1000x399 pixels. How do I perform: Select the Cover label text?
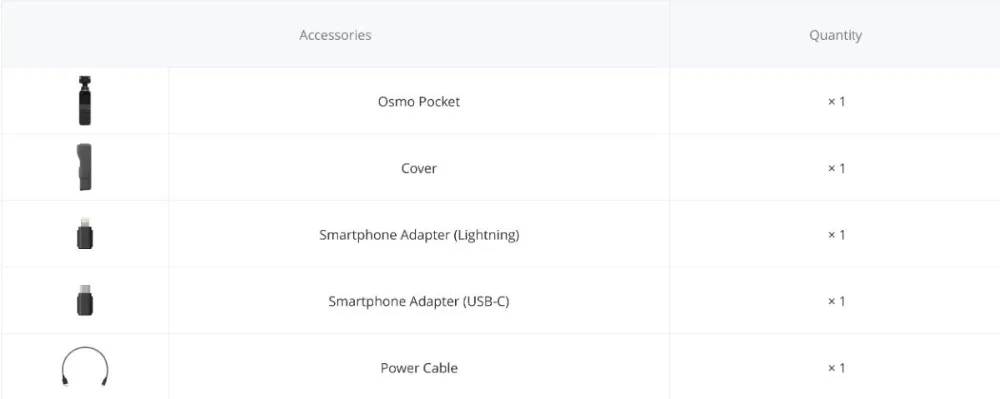[419, 168]
